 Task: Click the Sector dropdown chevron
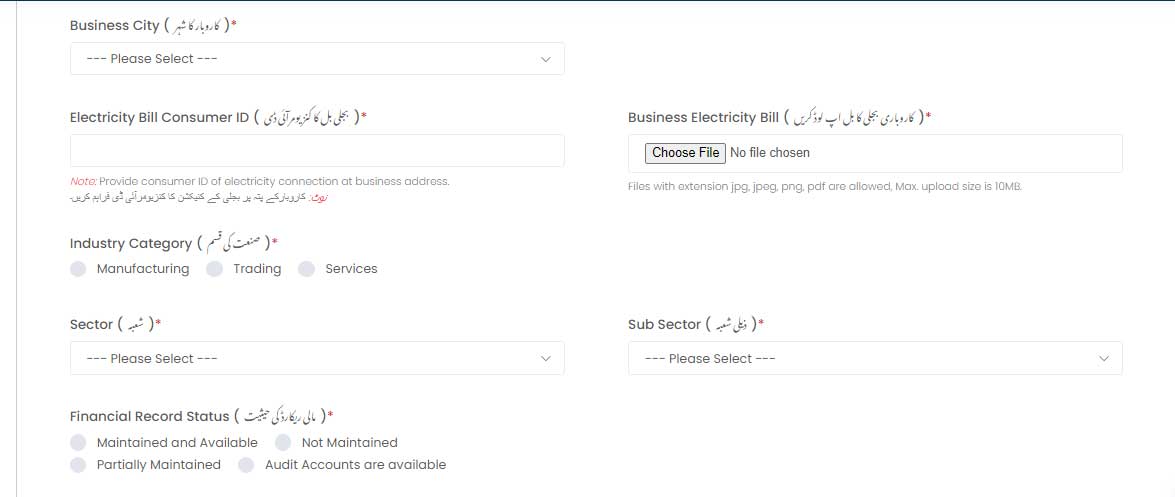[x=546, y=359]
